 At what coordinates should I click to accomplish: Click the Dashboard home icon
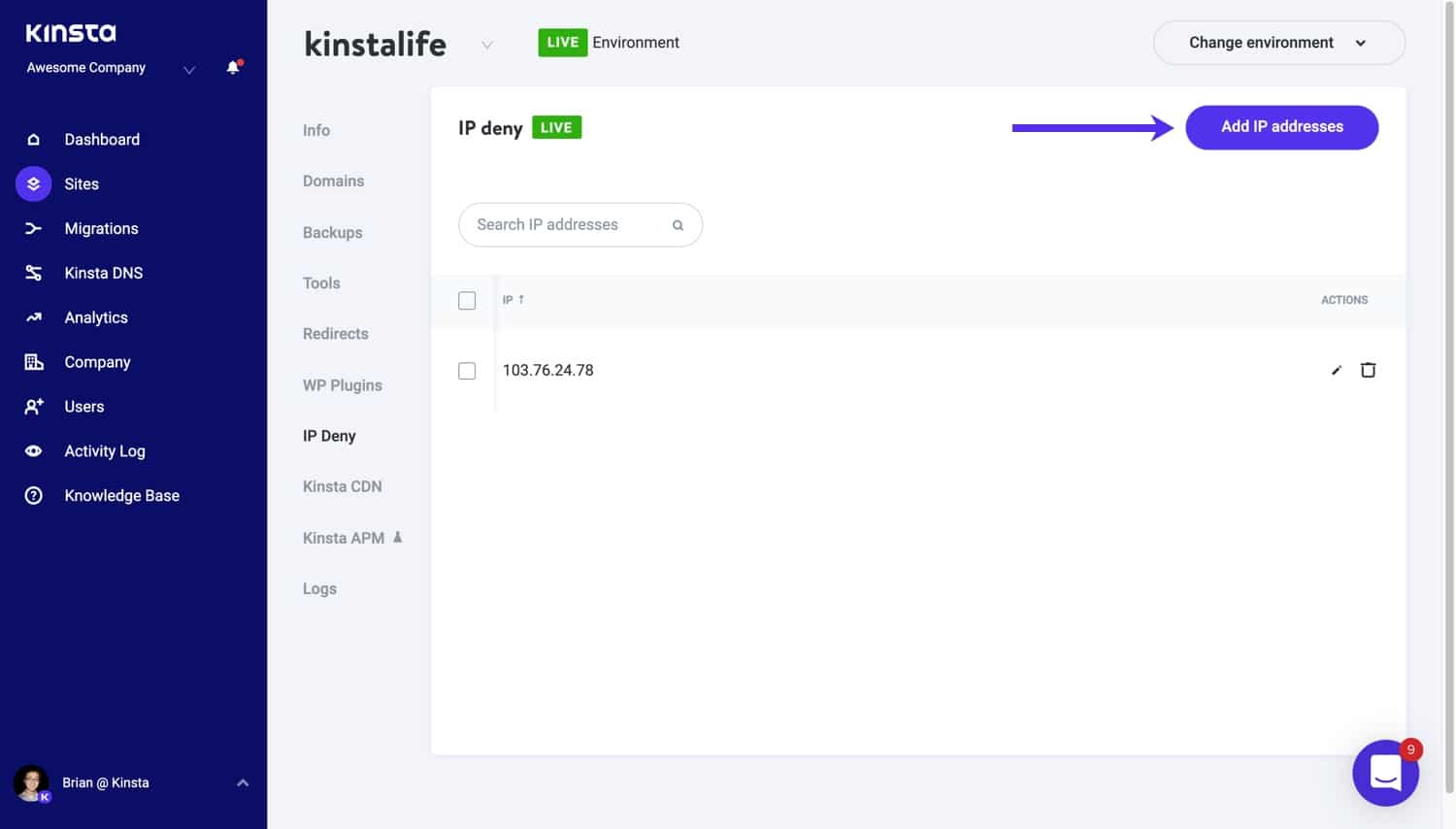pos(33,140)
